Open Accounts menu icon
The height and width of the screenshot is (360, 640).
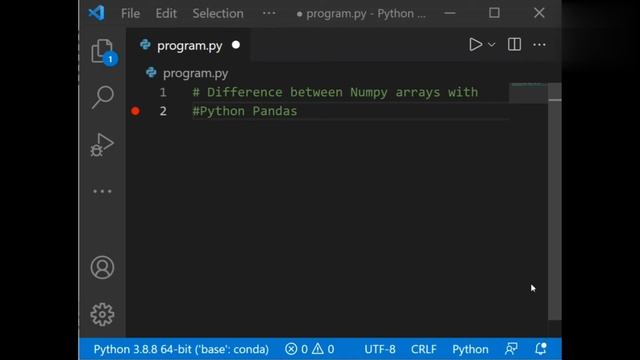[x=102, y=267]
